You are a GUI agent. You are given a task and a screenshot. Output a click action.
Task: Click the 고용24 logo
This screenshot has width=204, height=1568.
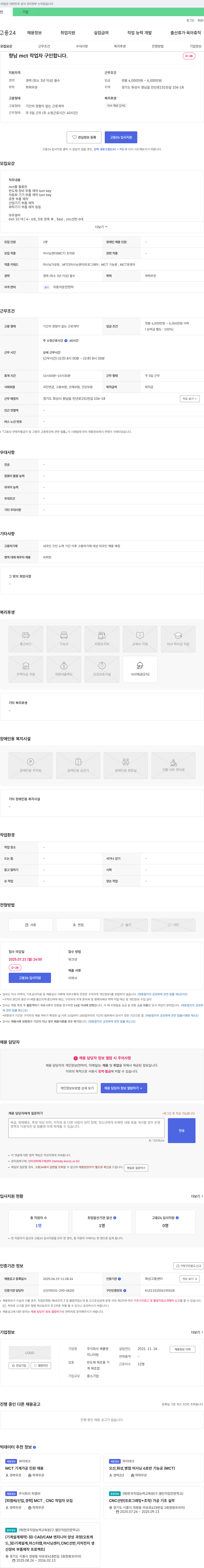[x=8, y=33]
